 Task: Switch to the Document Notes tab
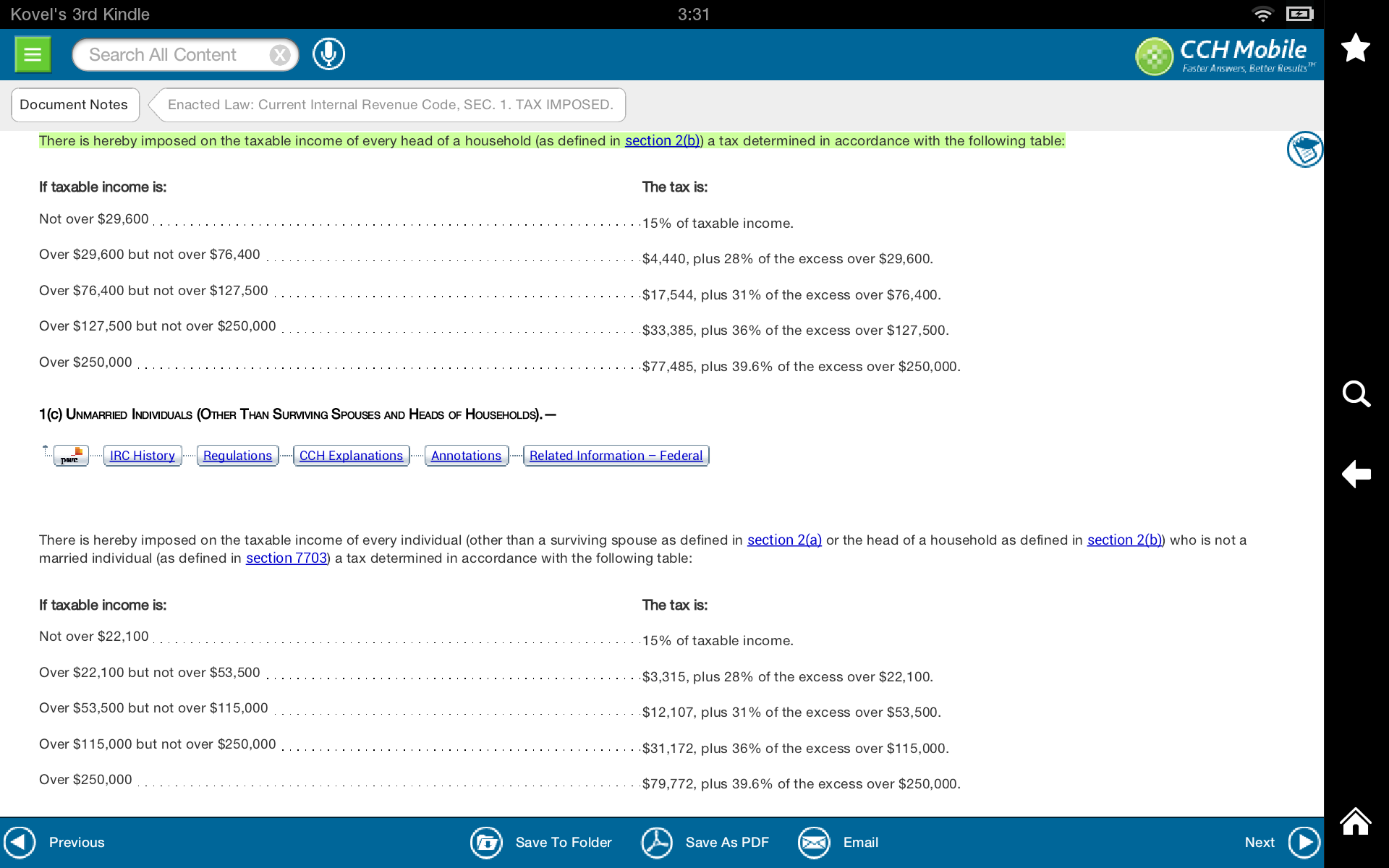click(x=75, y=104)
